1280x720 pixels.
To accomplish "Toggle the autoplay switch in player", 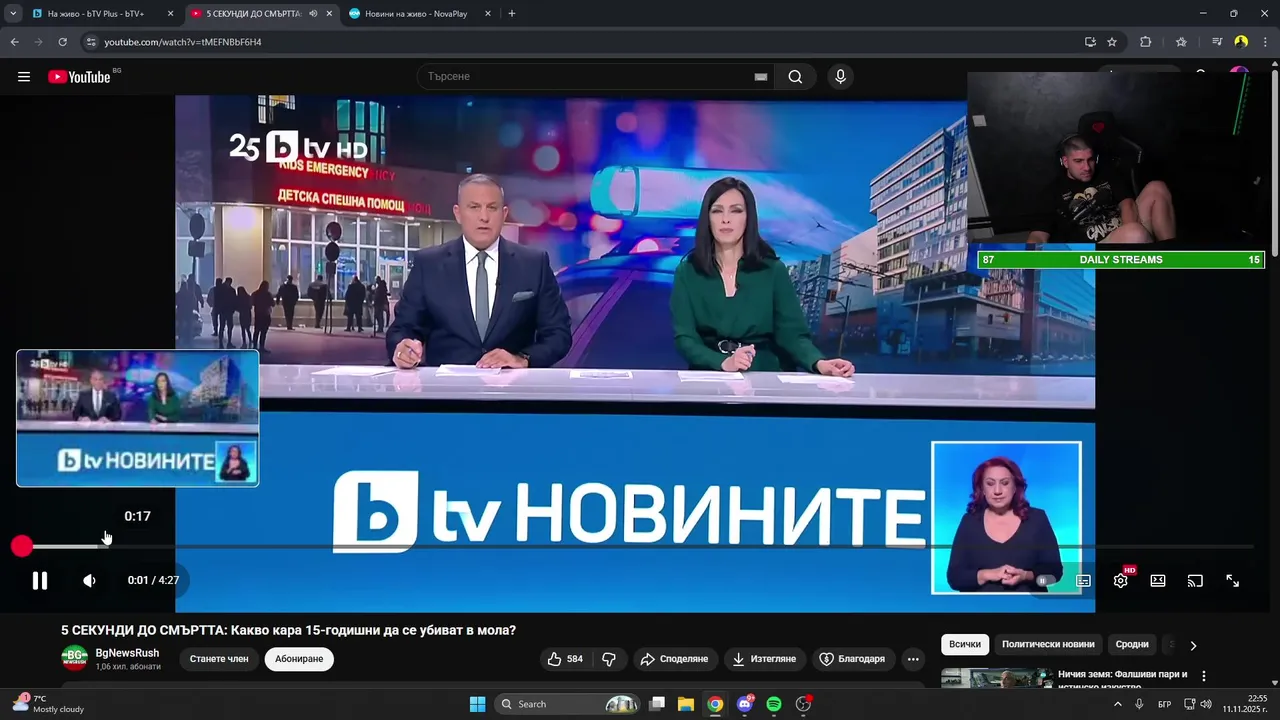I will pyautogui.click(x=1044, y=580).
